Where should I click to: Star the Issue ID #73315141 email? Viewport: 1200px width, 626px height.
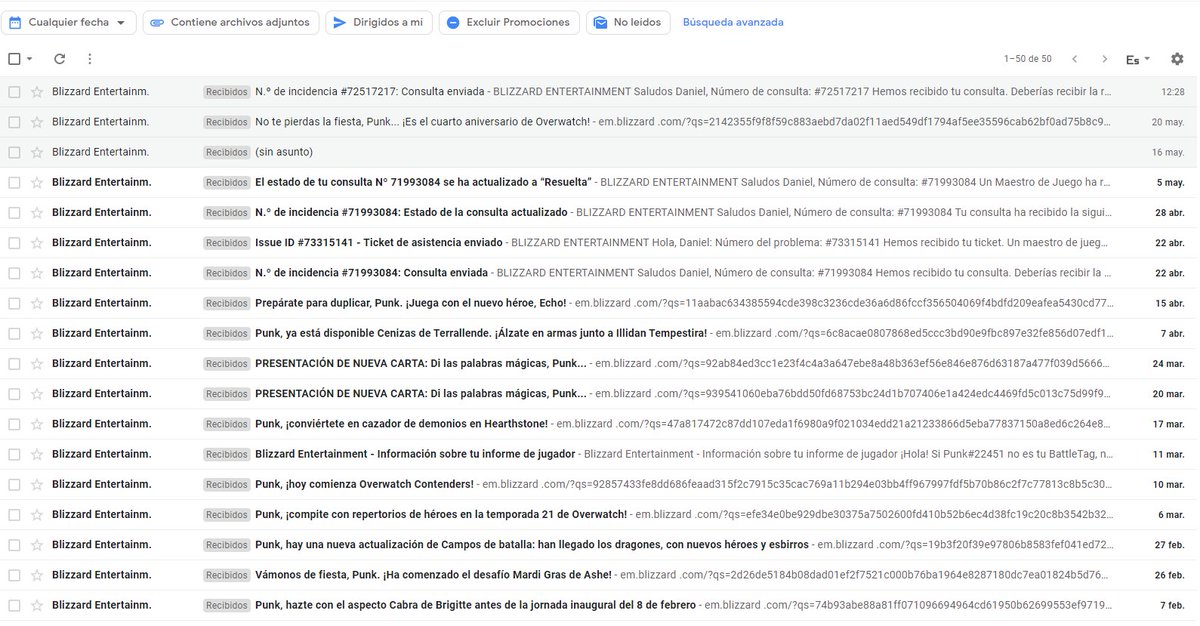[x=37, y=242]
